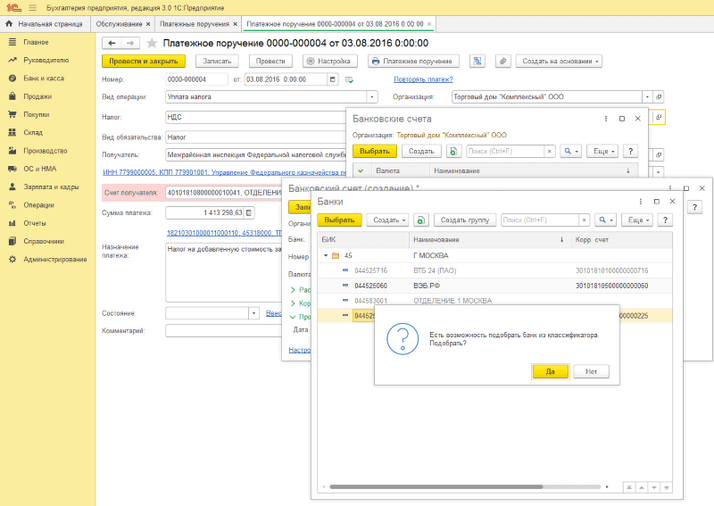The image size is (714, 506).
Task: Click the Повторять платеж? link
Action: [x=423, y=79]
